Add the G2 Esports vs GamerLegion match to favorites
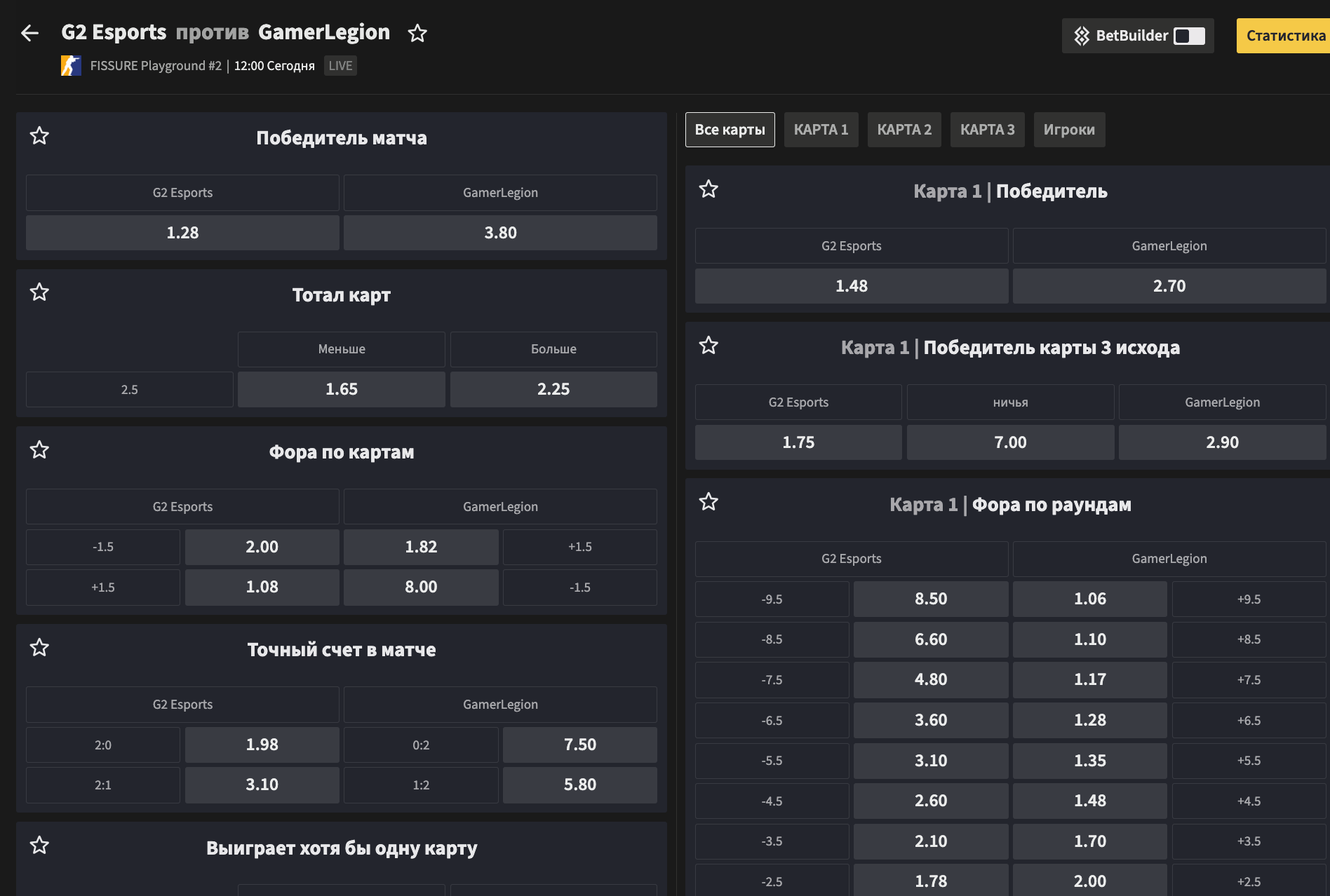 pyautogui.click(x=417, y=32)
